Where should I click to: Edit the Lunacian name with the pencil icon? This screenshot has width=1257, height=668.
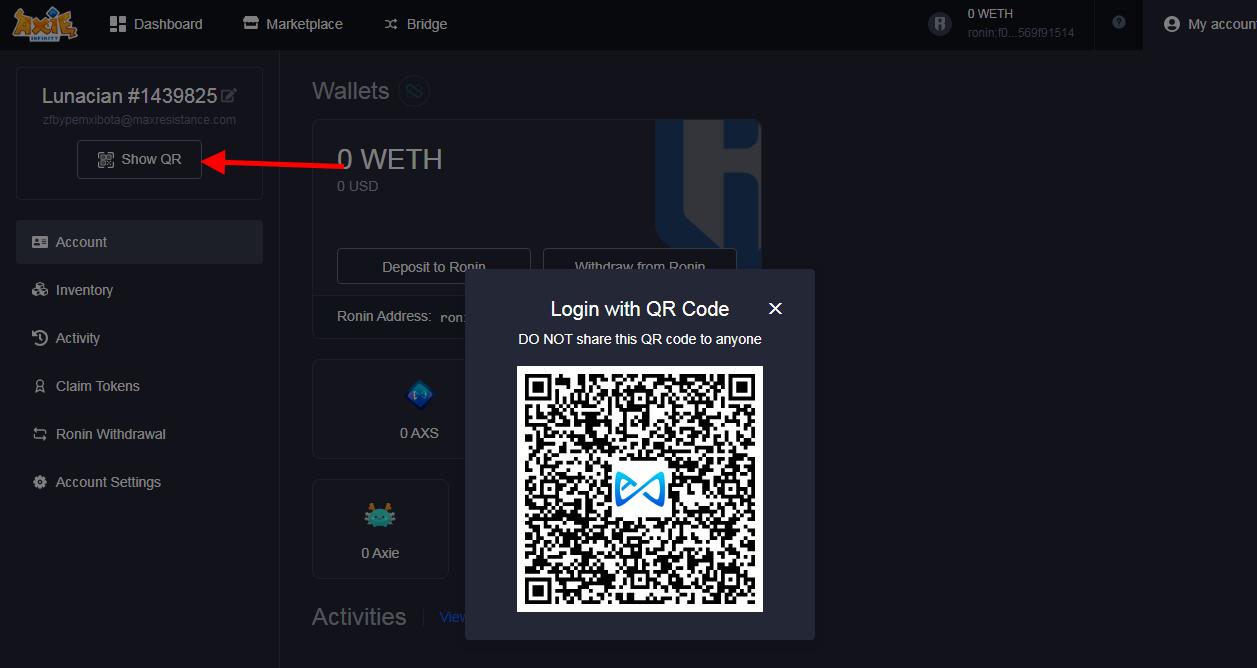tap(229, 96)
